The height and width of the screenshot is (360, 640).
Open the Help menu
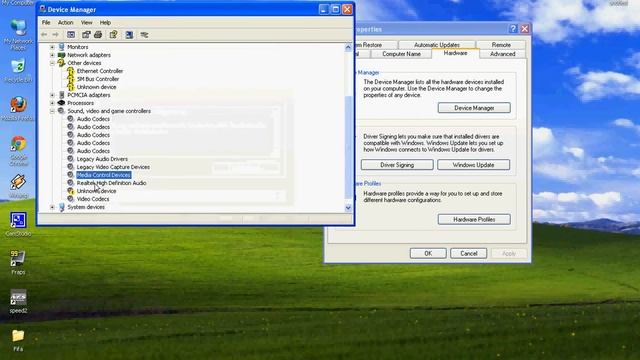click(105, 22)
